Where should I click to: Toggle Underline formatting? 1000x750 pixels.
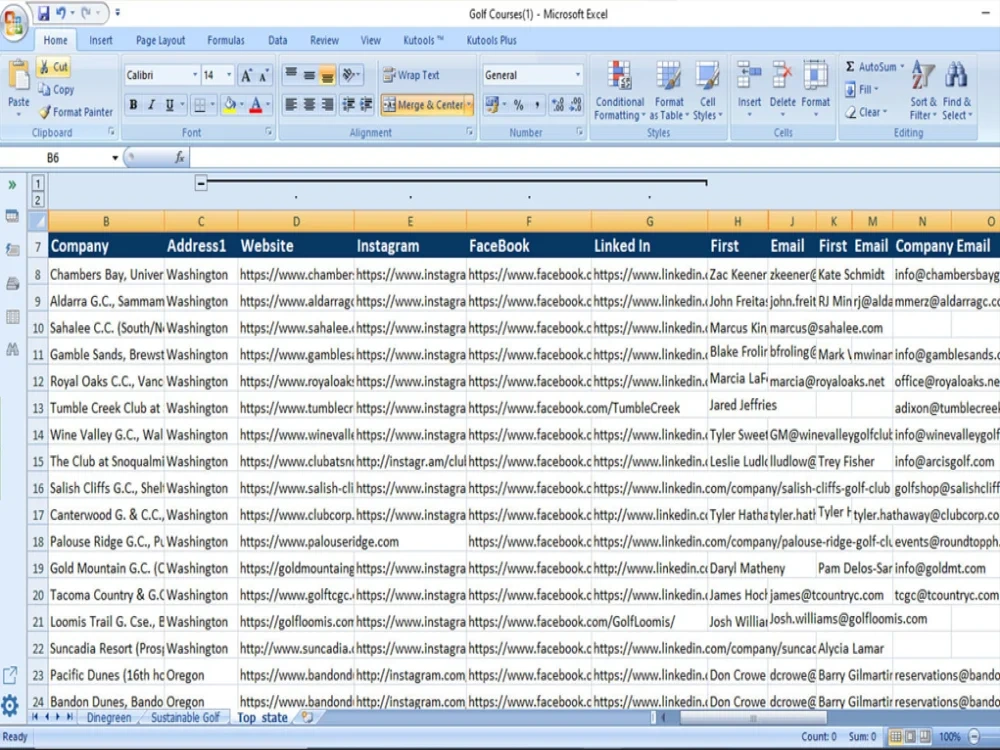pyautogui.click(x=170, y=105)
